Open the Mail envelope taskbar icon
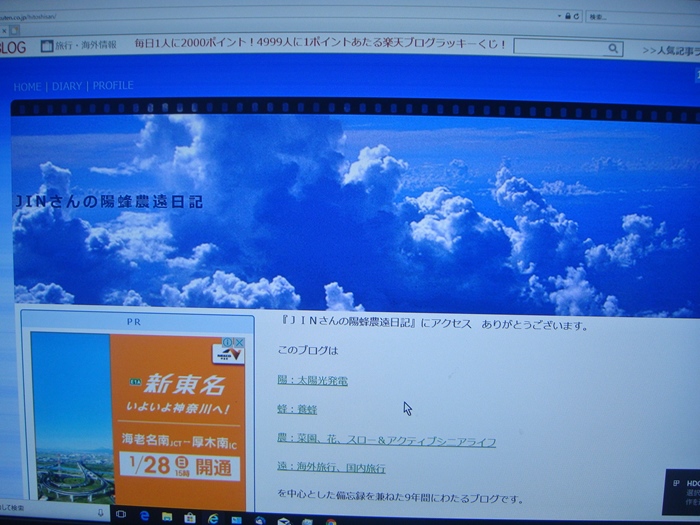Image resolution: width=700 pixels, height=525 pixels. (284, 521)
